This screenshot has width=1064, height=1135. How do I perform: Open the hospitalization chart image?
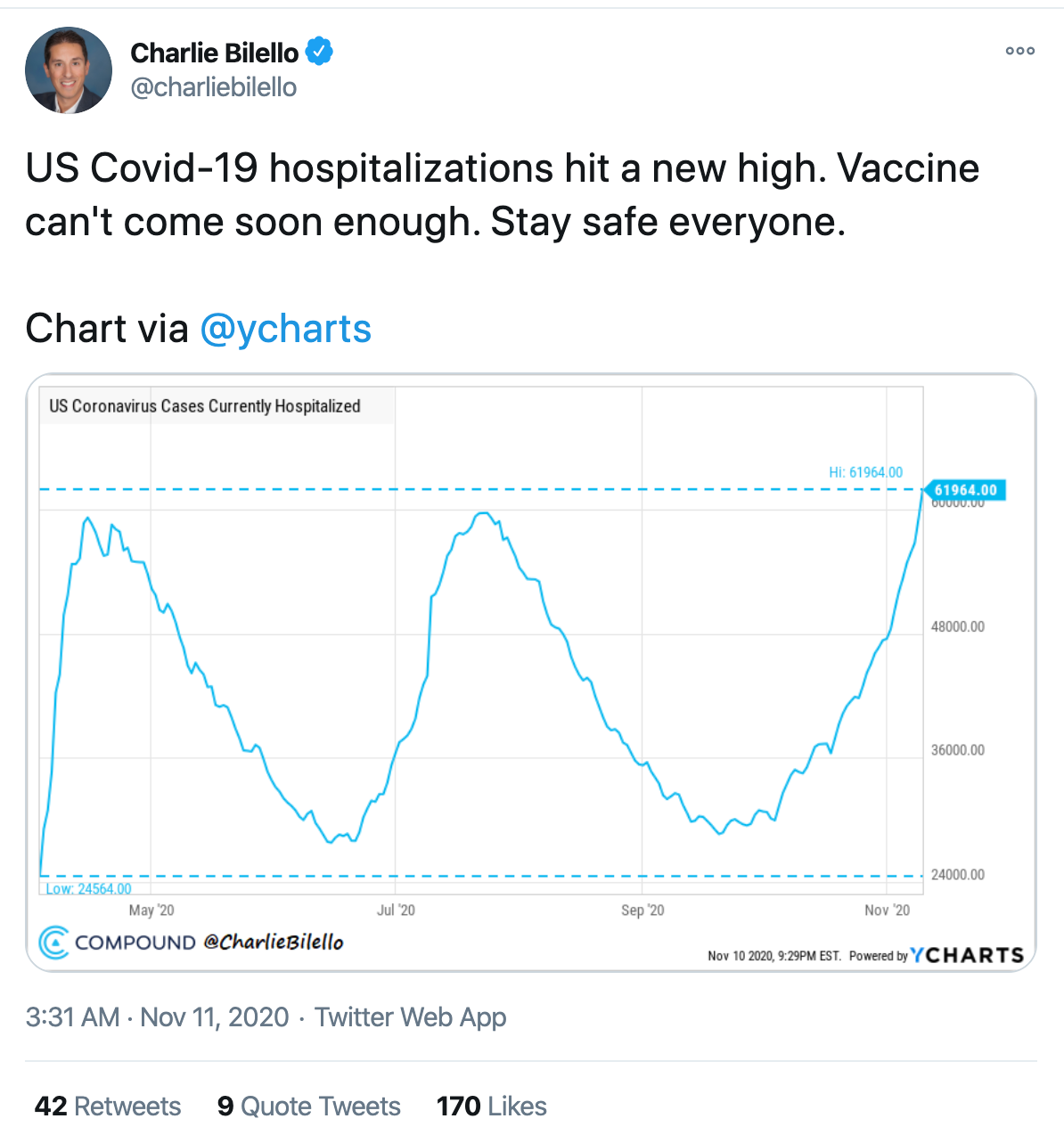coord(531,673)
